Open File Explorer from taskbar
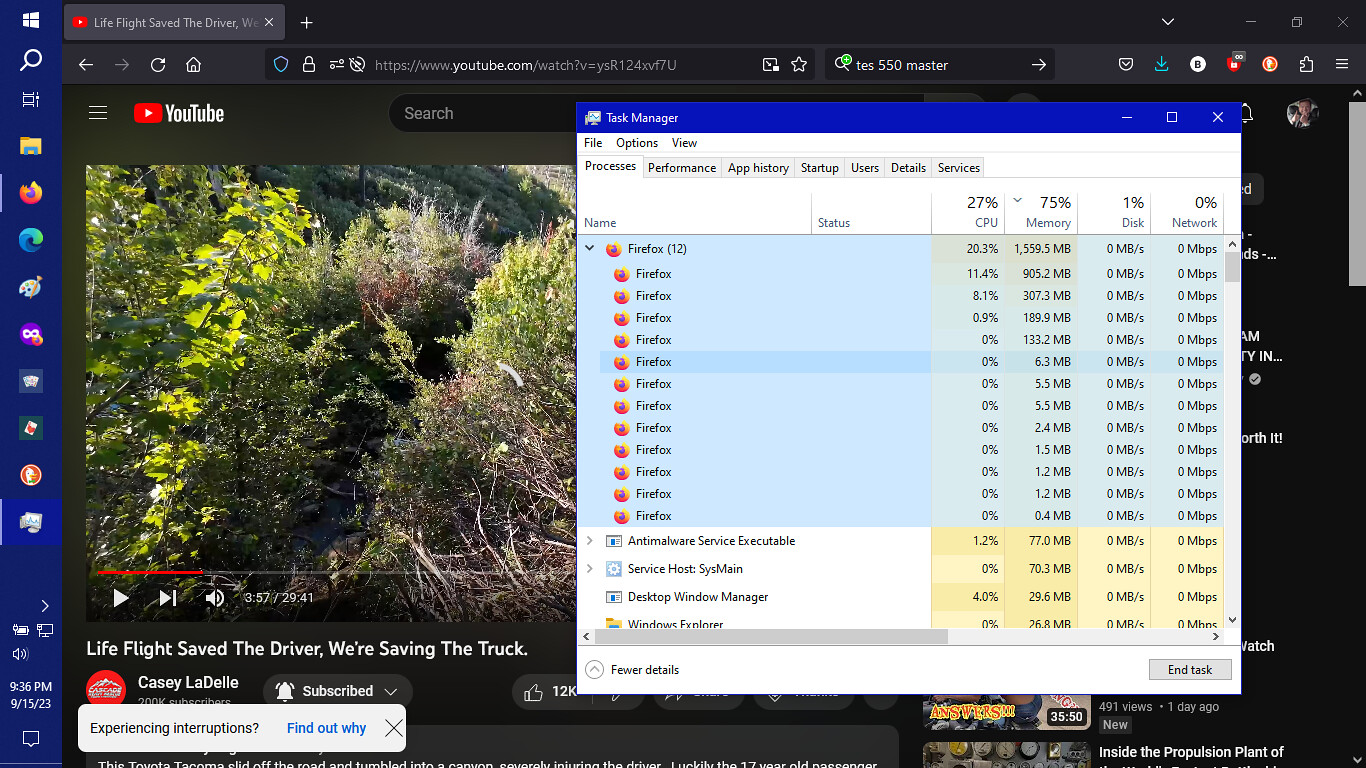1366x768 pixels. coord(30,146)
